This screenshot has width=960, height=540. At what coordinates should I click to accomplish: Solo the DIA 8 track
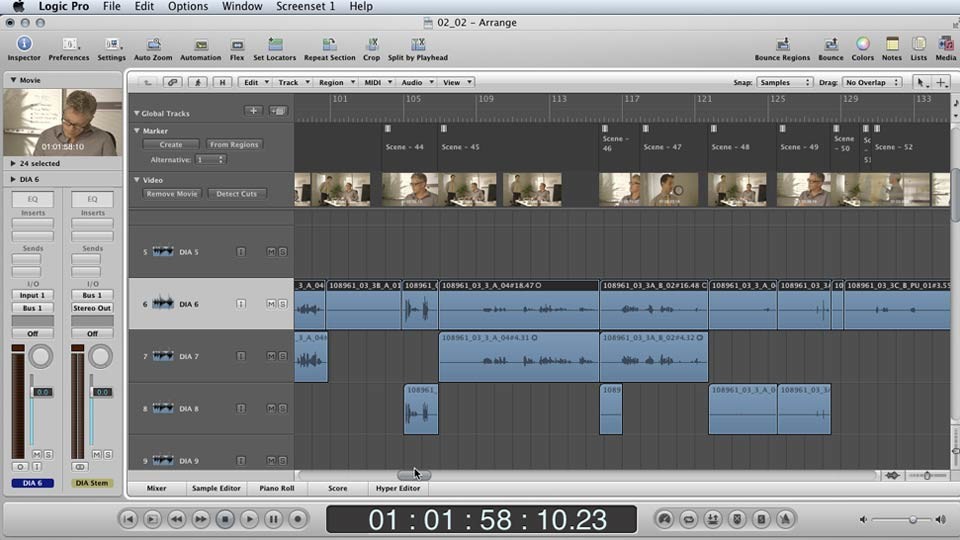282,408
